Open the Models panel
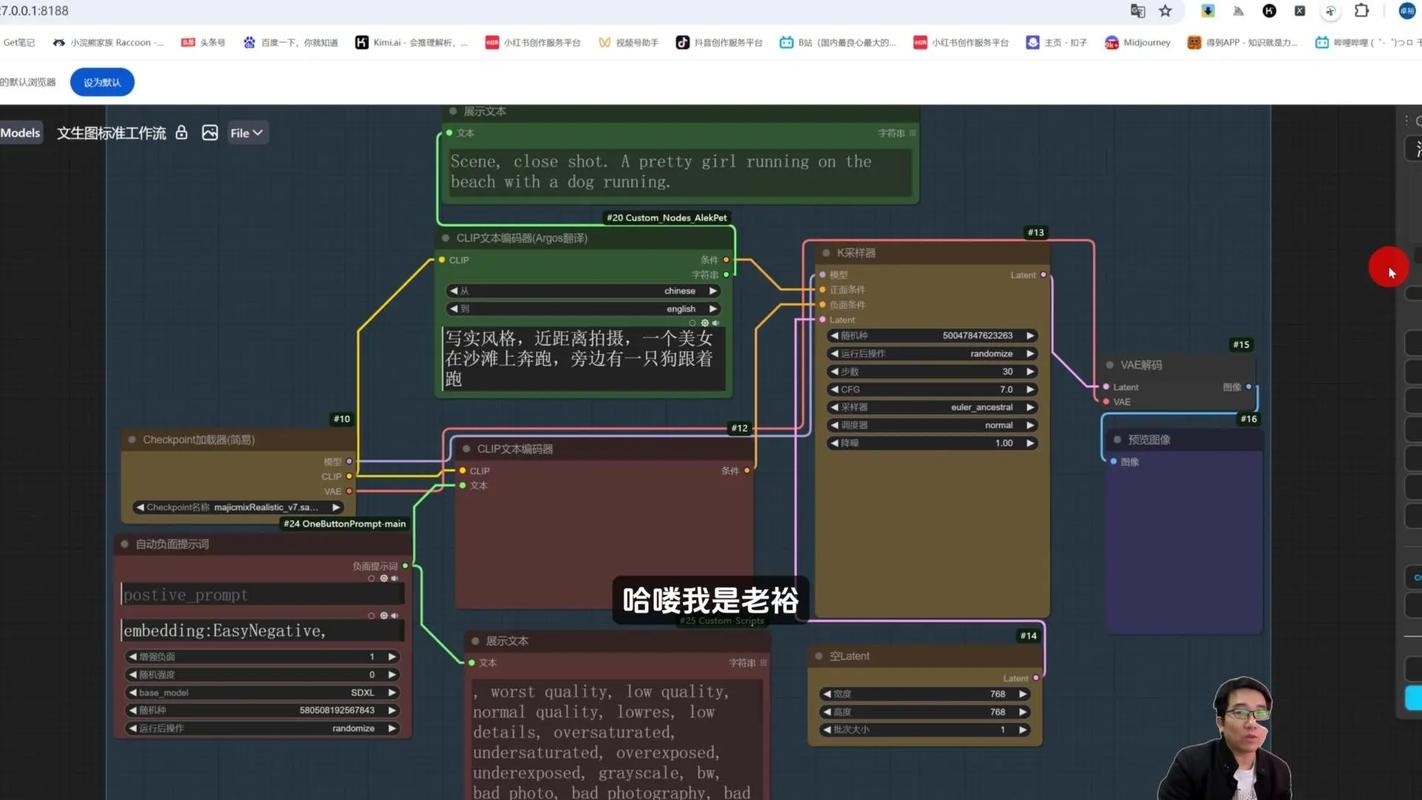This screenshot has width=1422, height=800. tap(20, 132)
